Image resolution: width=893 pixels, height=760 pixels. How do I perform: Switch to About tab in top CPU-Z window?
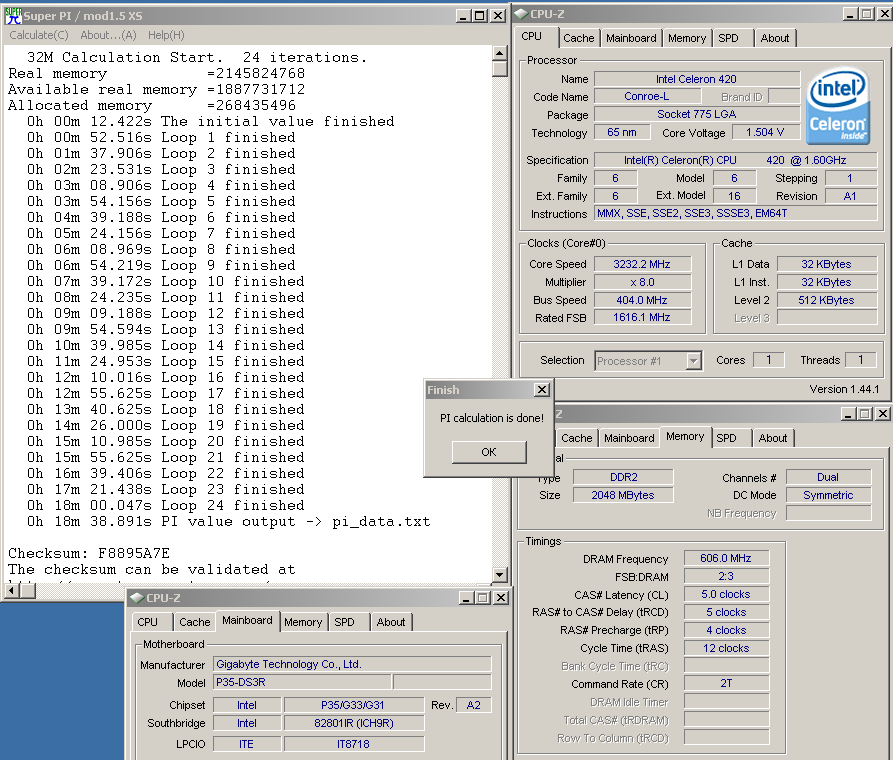(775, 38)
